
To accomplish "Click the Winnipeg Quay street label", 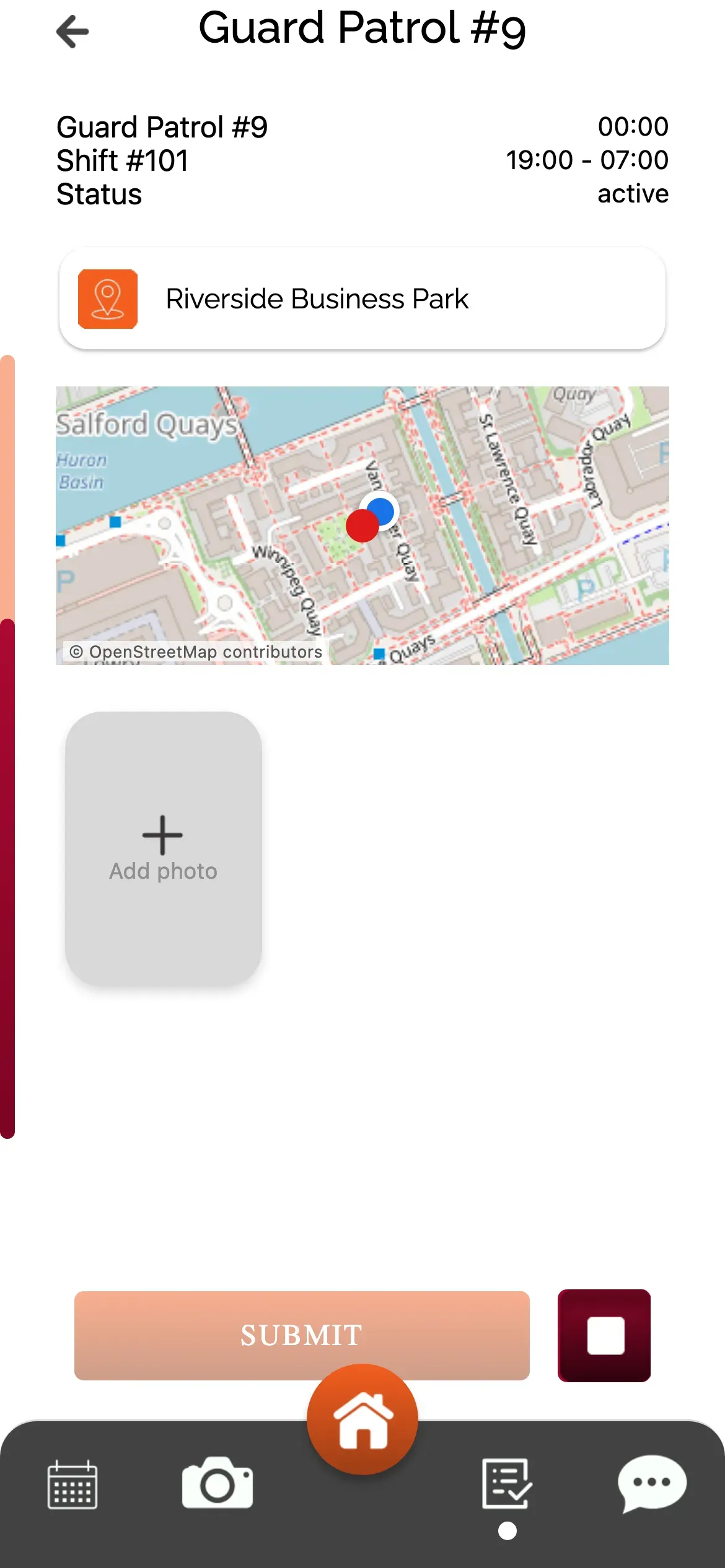I will pyautogui.click(x=288, y=590).
